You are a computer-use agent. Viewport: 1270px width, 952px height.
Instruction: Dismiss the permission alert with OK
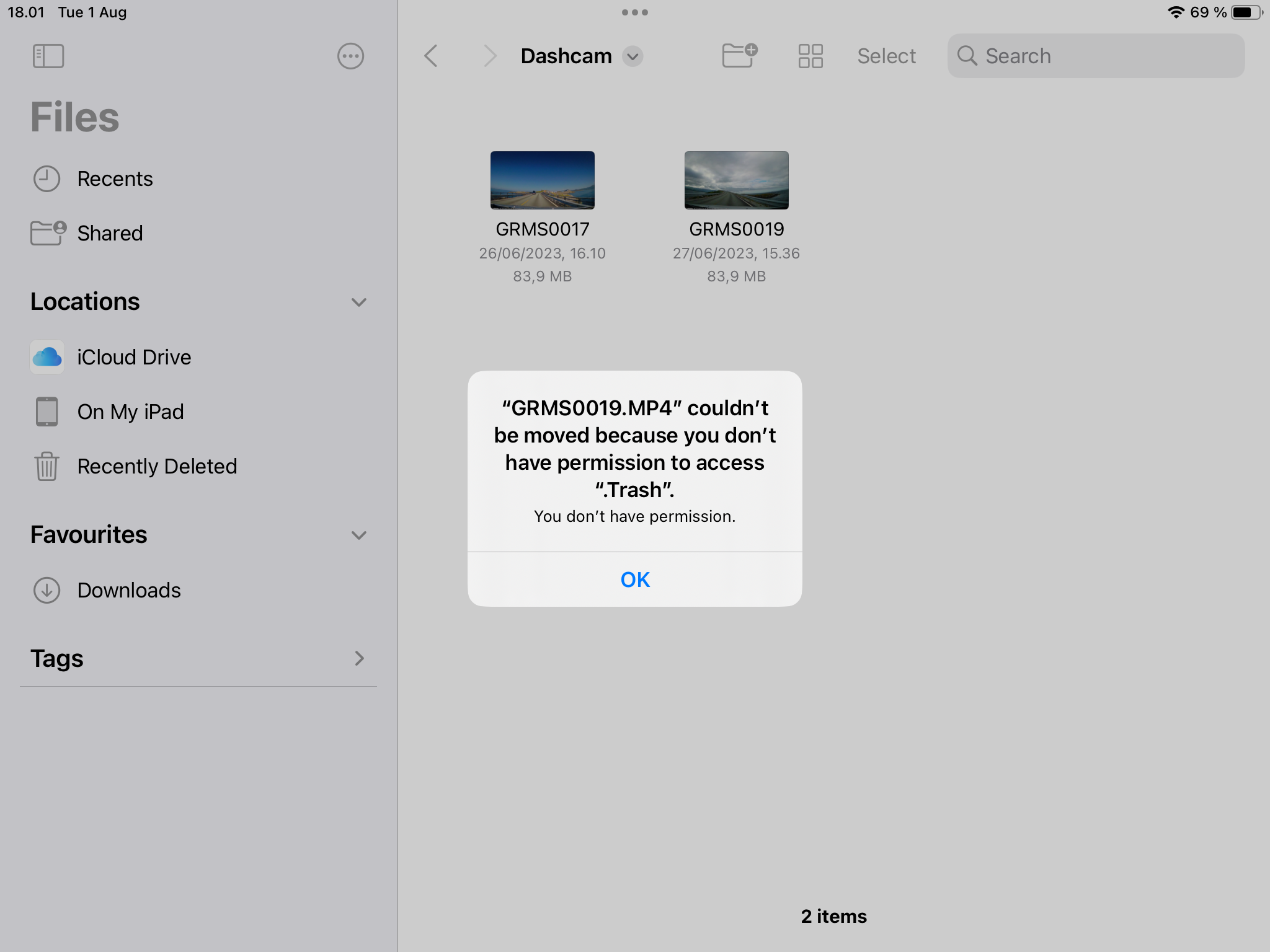(x=635, y=580)
